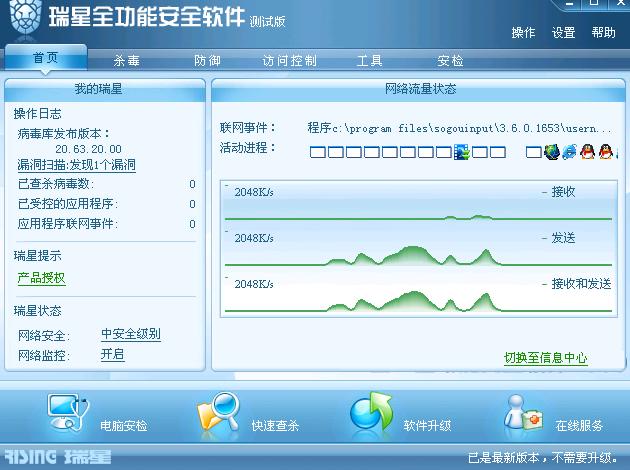
Task: Select QQ penguin icon beside Internet Explorer
Action: coord(587,152)
